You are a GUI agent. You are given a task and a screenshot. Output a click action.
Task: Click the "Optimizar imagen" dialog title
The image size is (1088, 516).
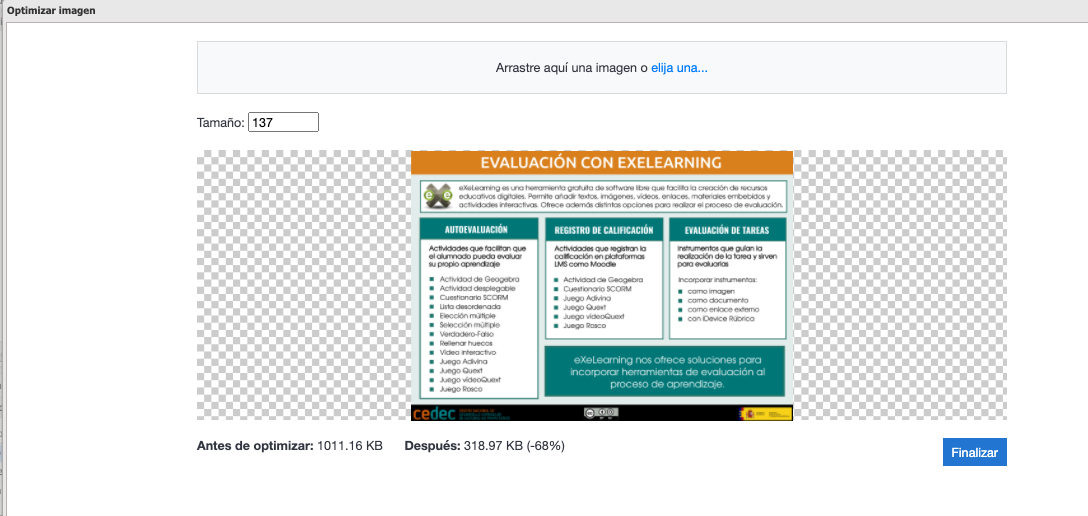(51, 10)
